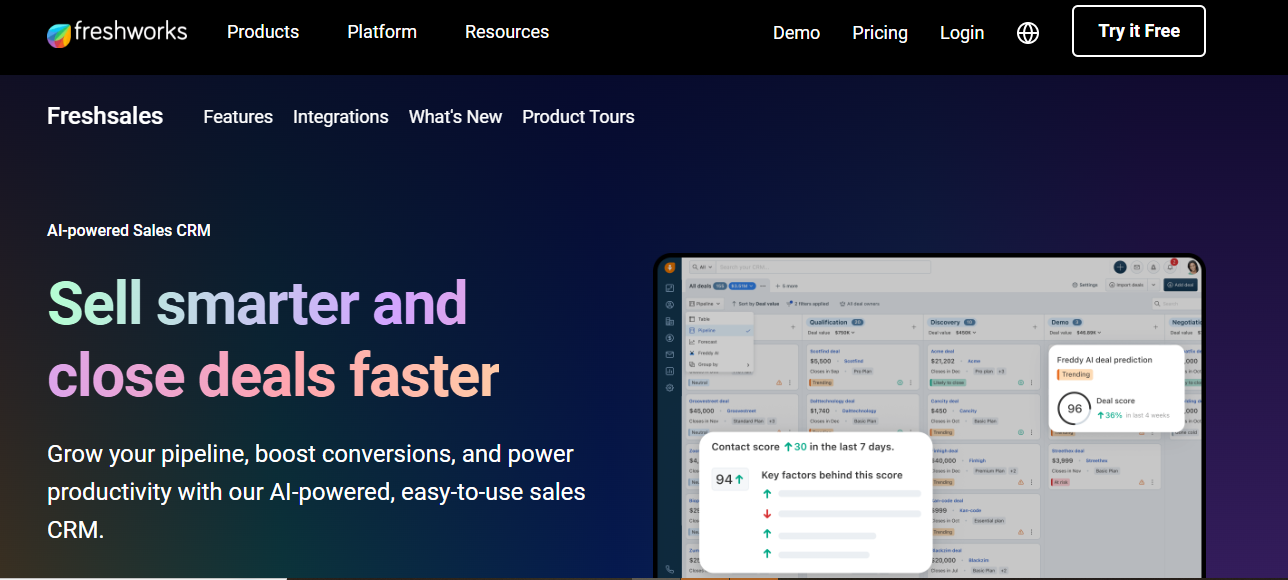The height and width of the screenshot is (580, 1288).
Task: Click the 'Freddy AI deal prediction' card title
Action: 1105,360
